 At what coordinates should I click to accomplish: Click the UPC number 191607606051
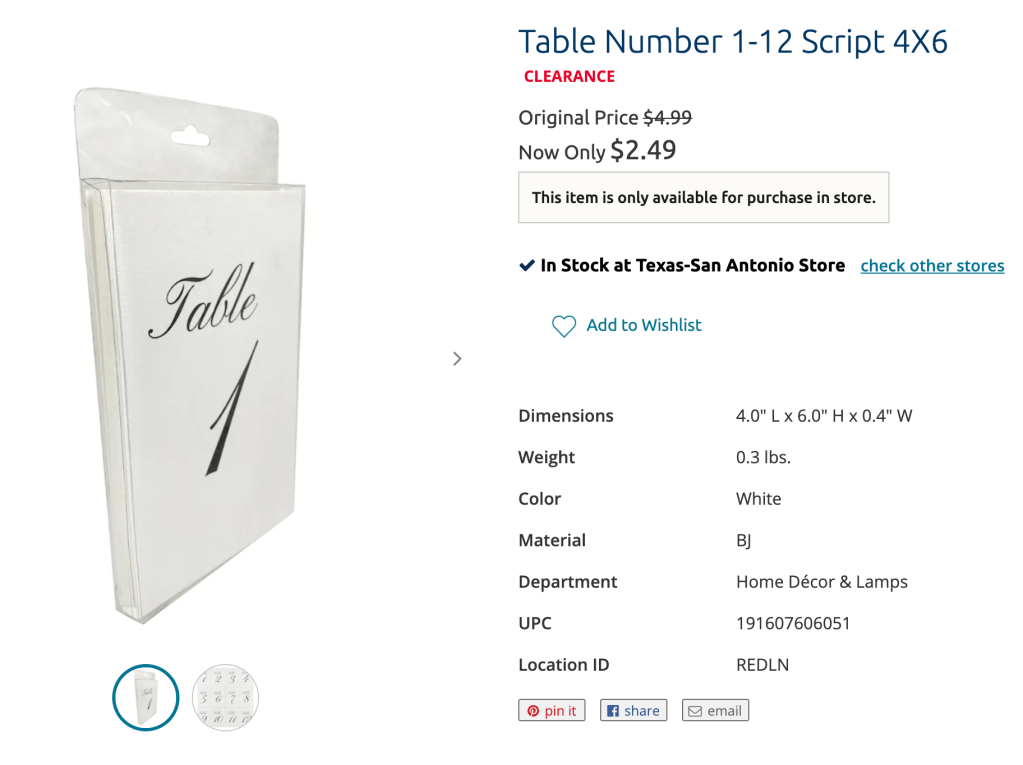(793, 623)
